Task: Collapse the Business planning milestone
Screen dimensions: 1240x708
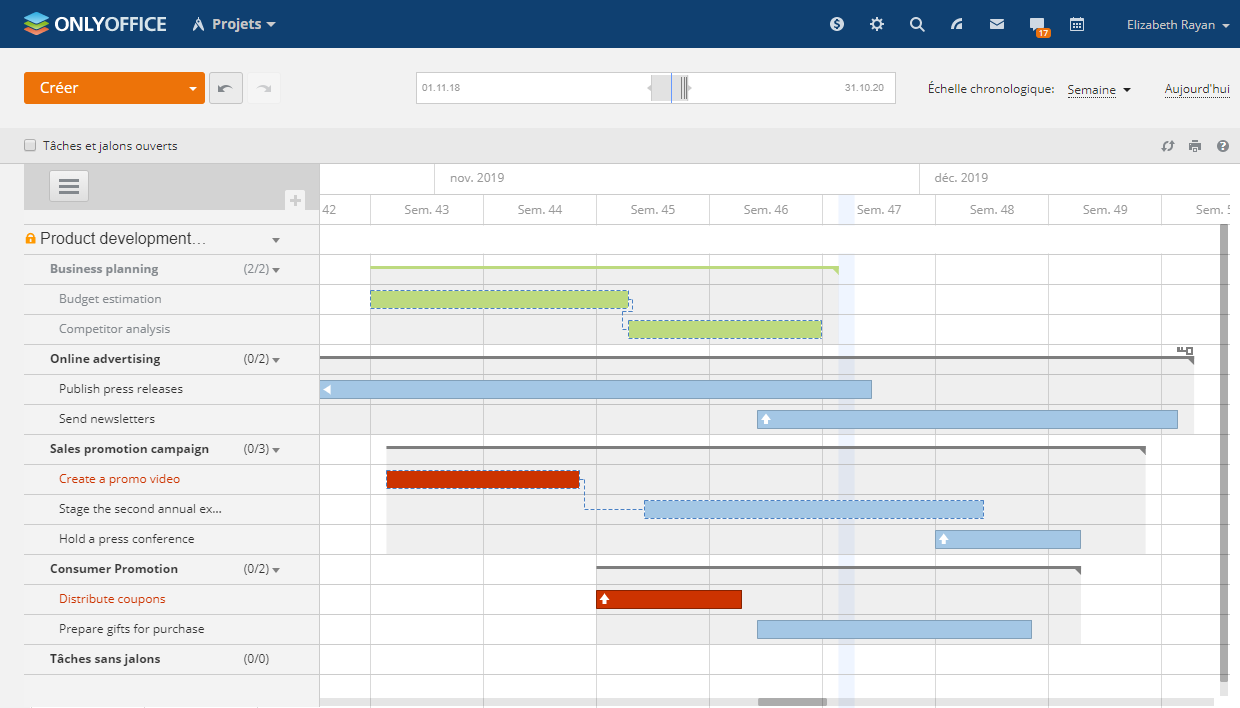Action: click(x=276, y=270)
